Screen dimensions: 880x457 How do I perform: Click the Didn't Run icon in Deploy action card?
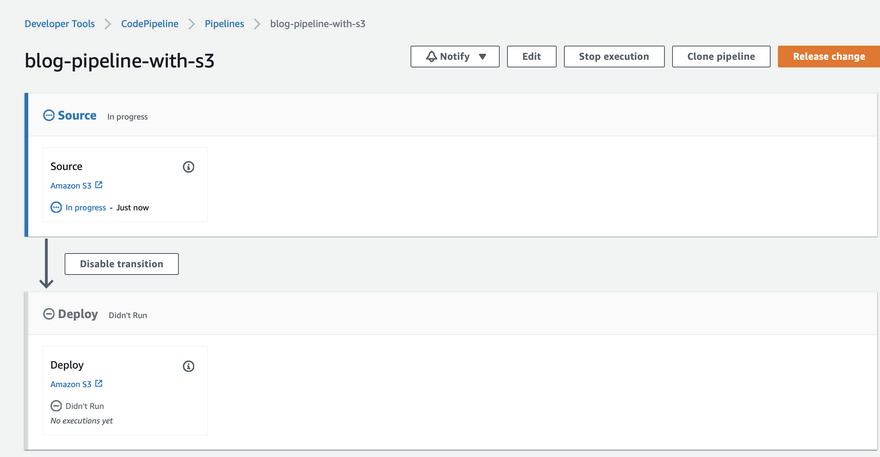point(56,406)
